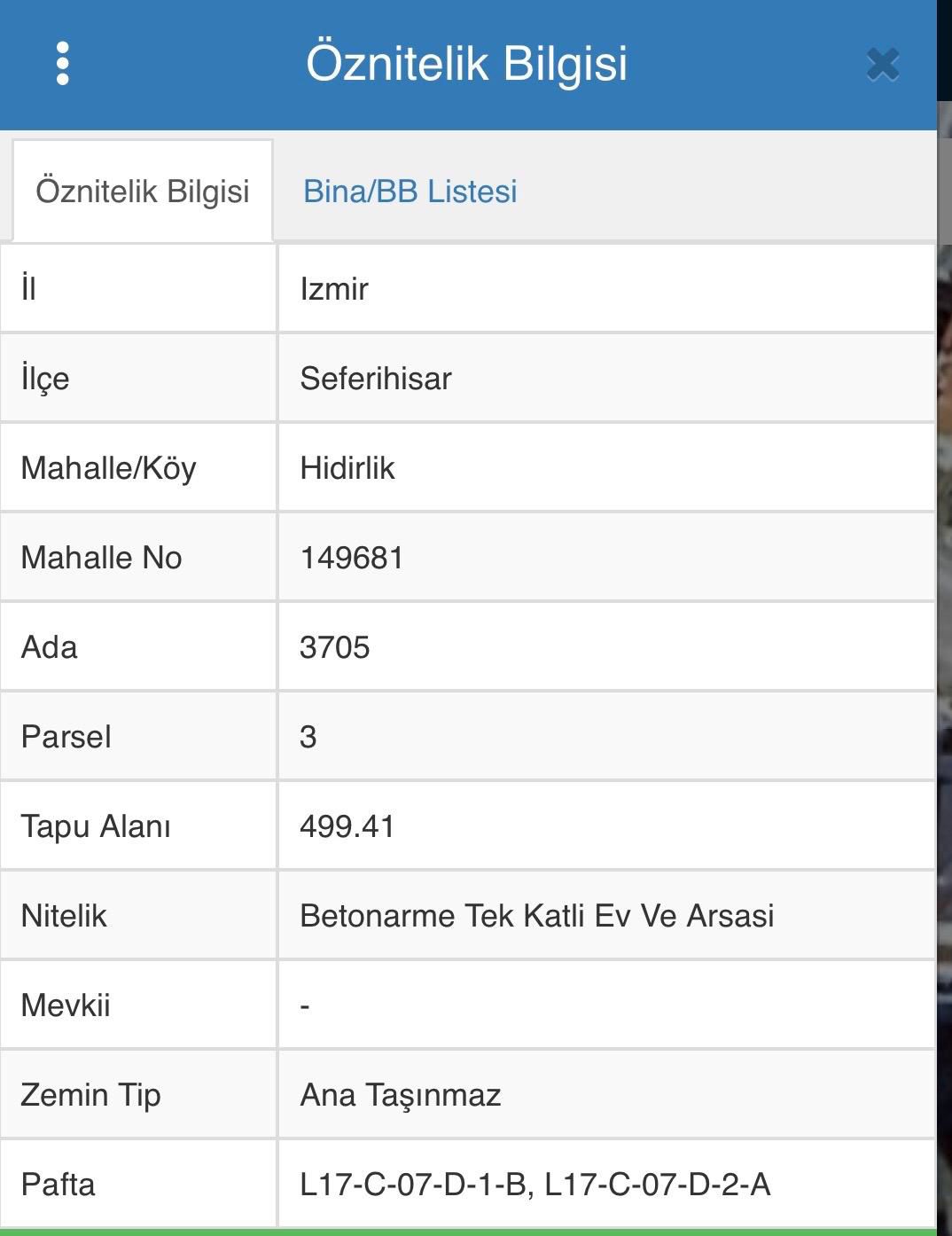The width and height of the screenshot is (952, 1236).
Task: Close the Öznitelik Bilgisi panel
Action: (883, 65)
